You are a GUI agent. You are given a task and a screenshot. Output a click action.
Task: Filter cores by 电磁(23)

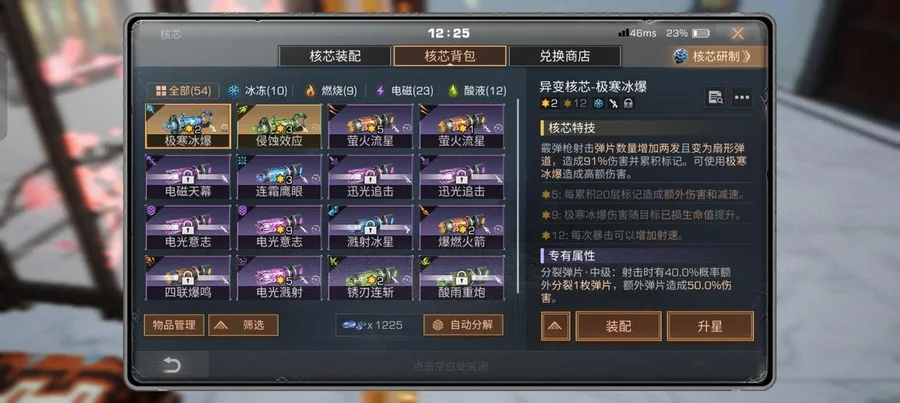click(x=404, y=91)
